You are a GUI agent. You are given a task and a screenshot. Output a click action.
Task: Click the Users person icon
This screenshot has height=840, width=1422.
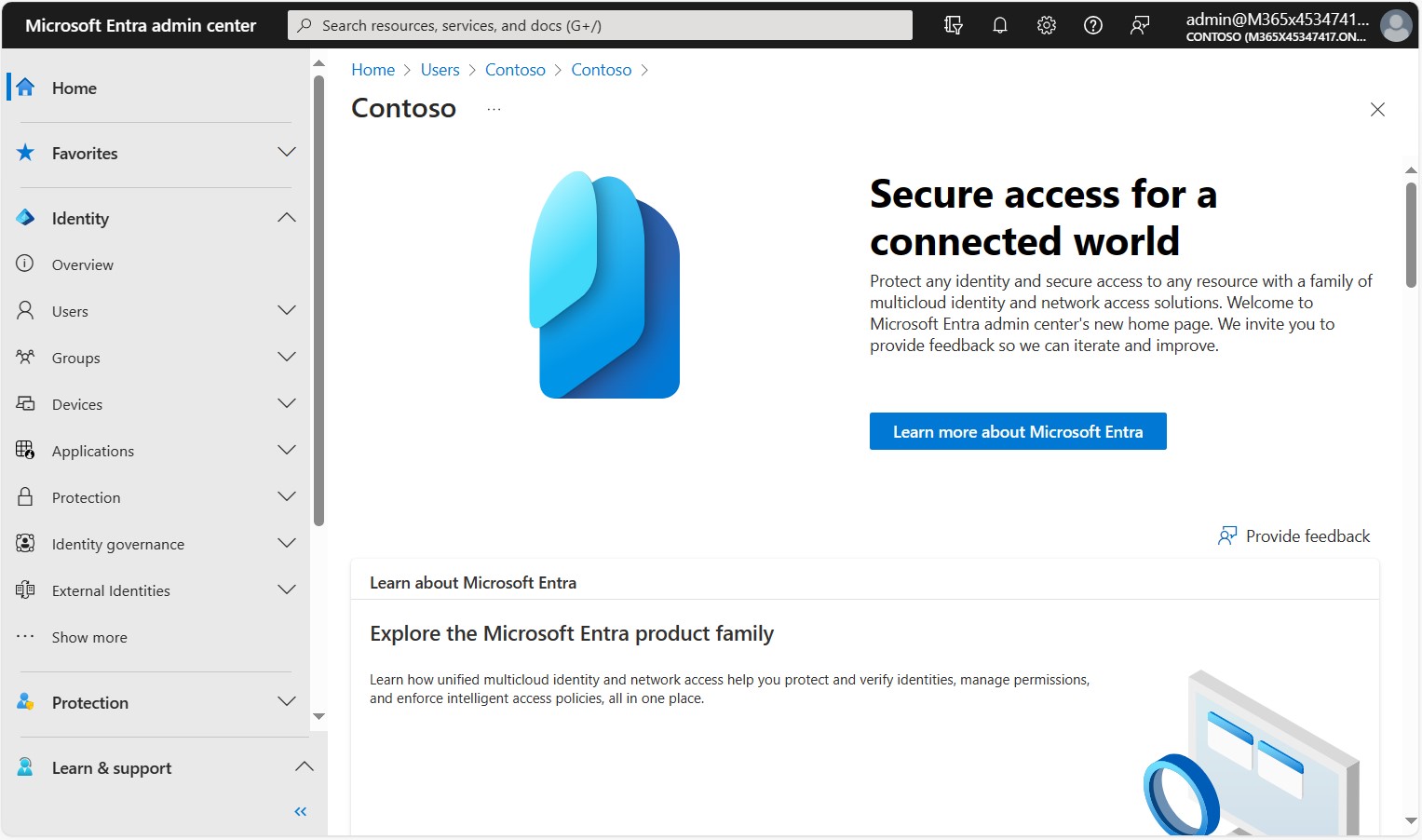(25, 310)
